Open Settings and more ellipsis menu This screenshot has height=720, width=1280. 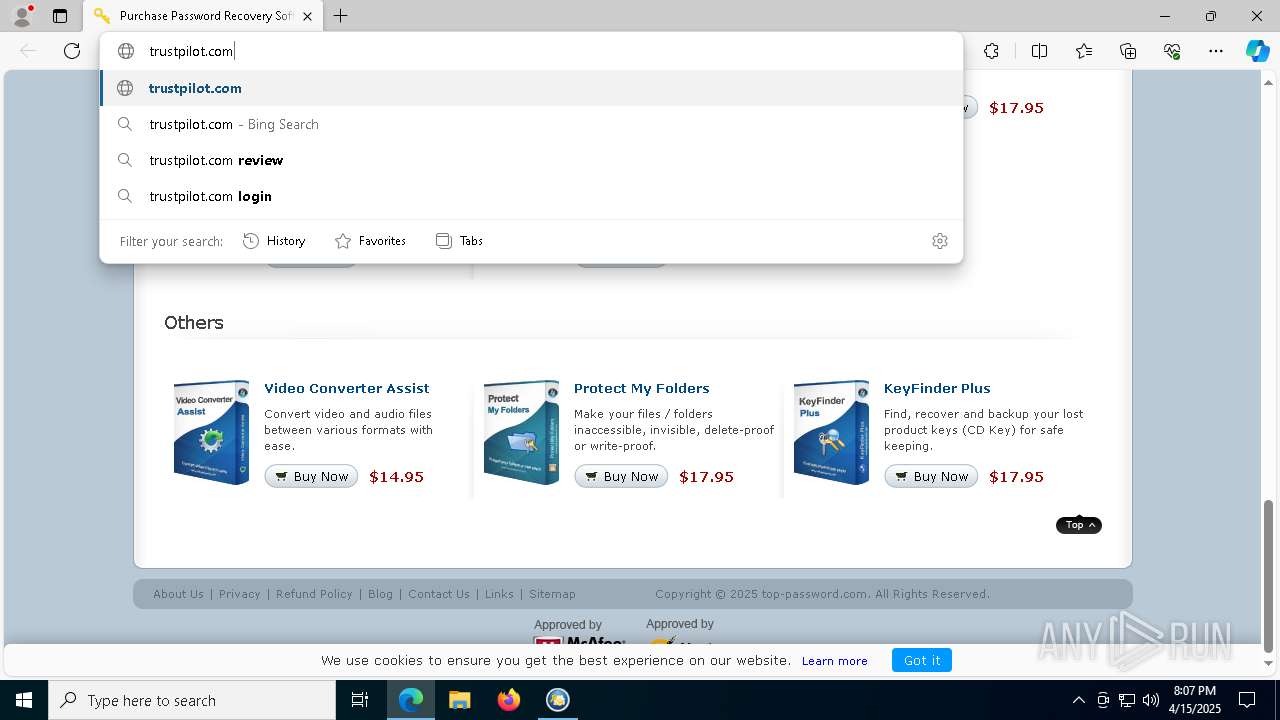point(1216,51)
